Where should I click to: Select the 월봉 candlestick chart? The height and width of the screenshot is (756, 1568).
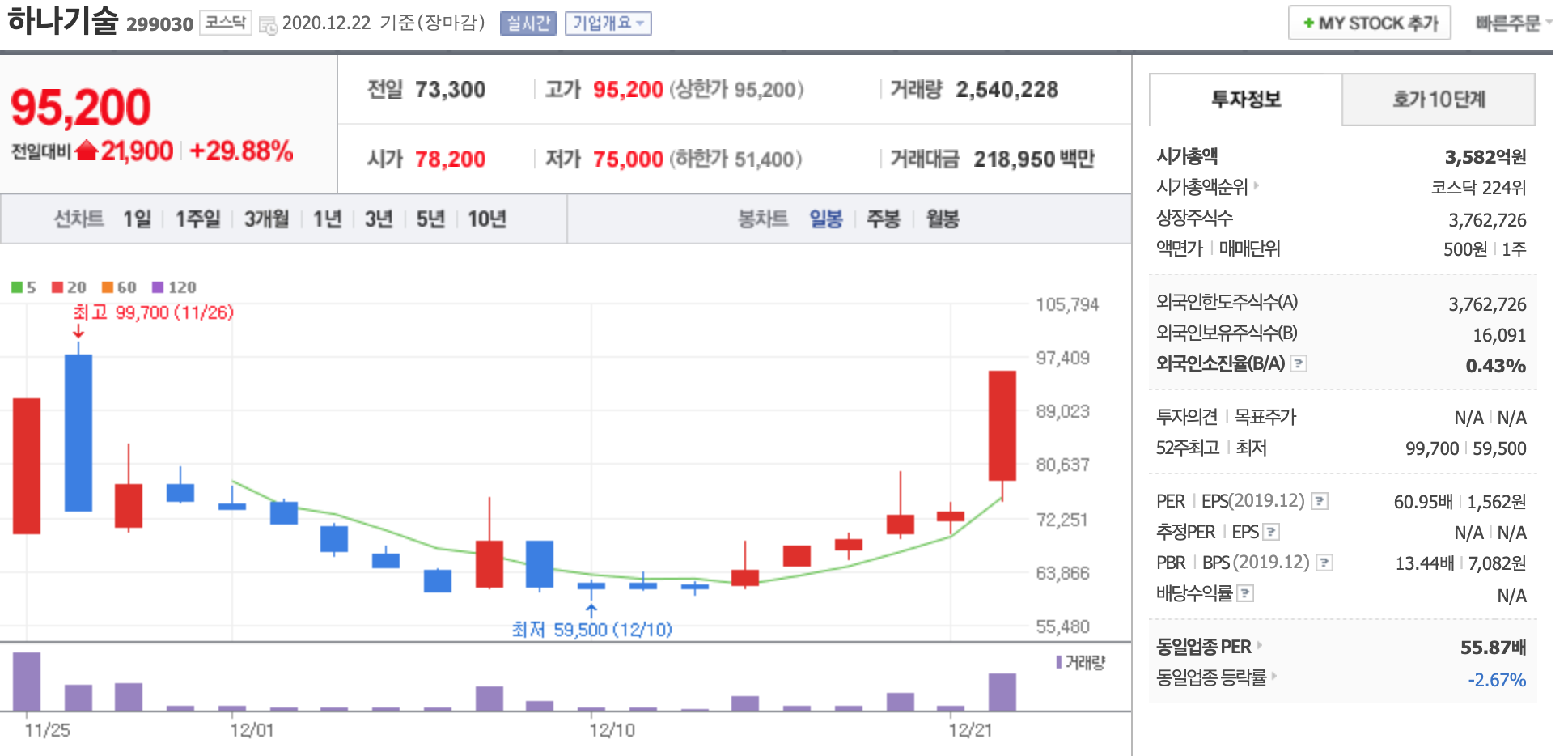(x=943, y=219)
